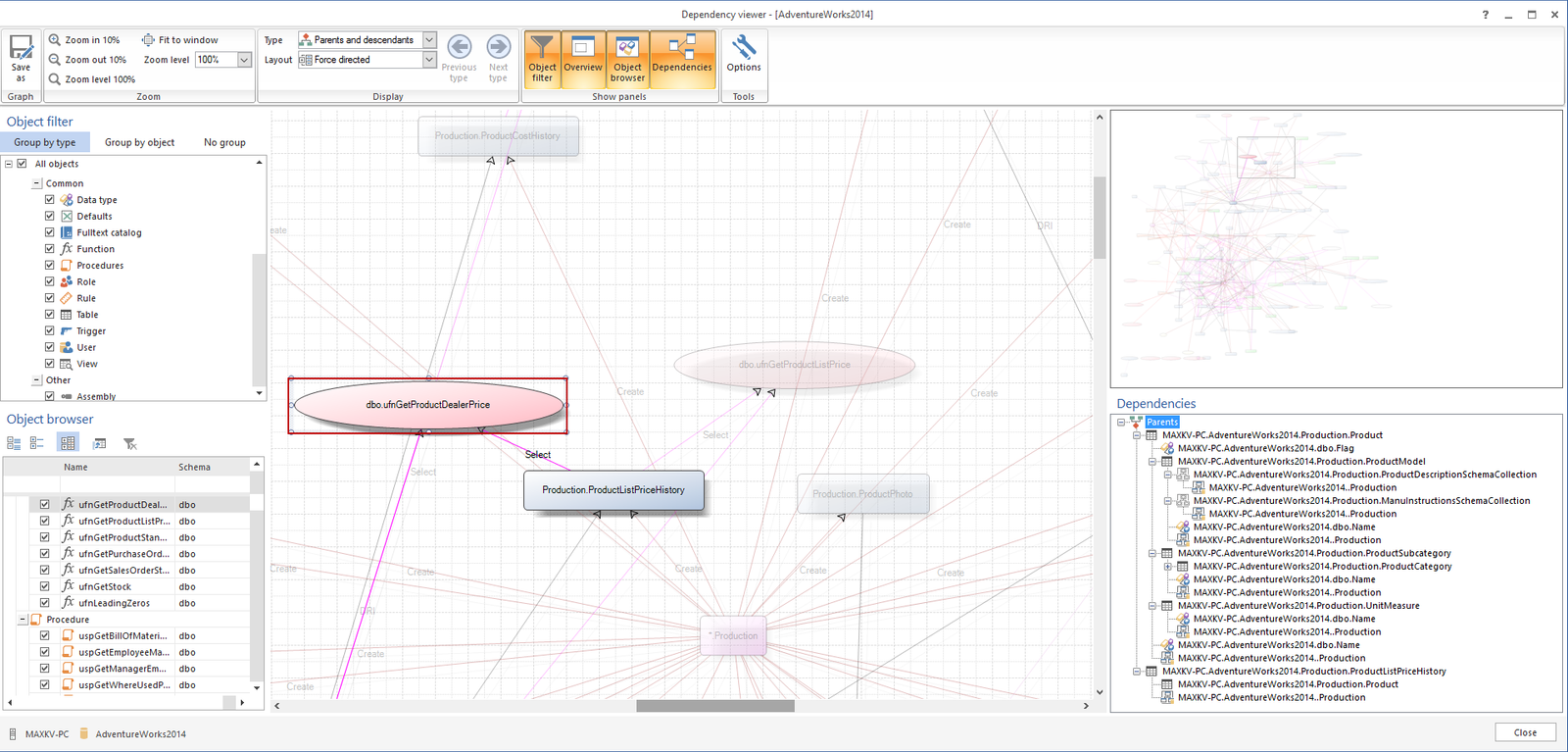Toggle the All objects checkbox
This screenshot has height=752, width=1568.
22,164
